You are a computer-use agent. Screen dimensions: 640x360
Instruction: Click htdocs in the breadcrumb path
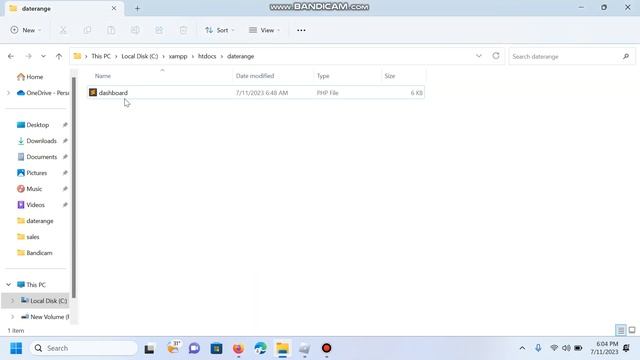207,56
